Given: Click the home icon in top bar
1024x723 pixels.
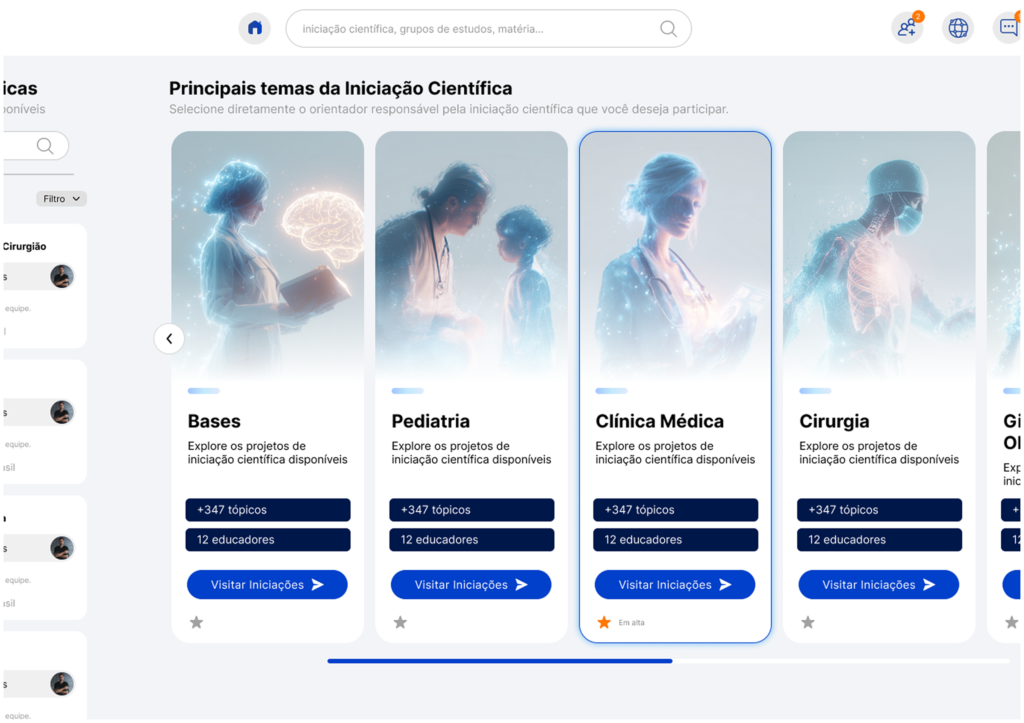Looking at the screenshot, I should click(255, 28).
